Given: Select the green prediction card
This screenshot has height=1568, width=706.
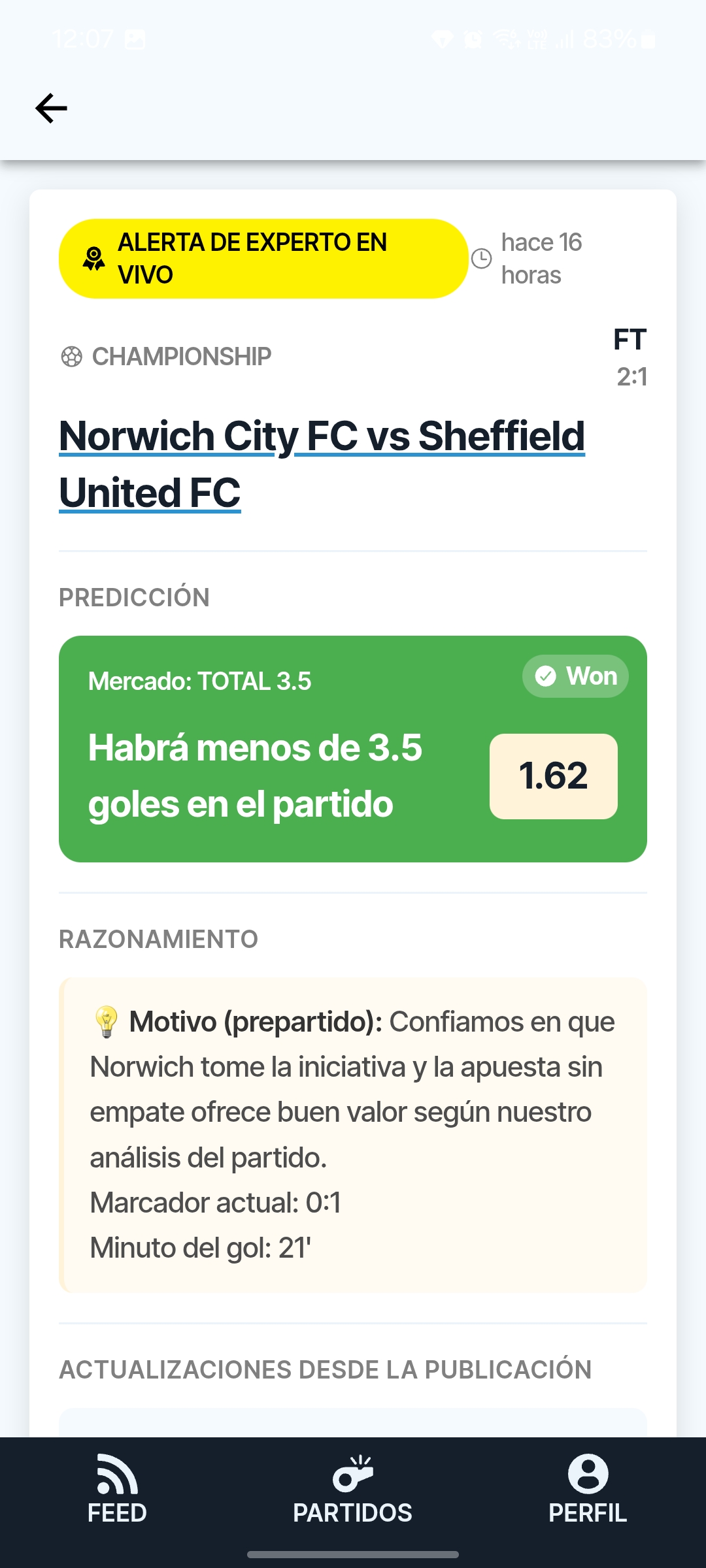Looking at the screenshot, I should click(353, 749).
